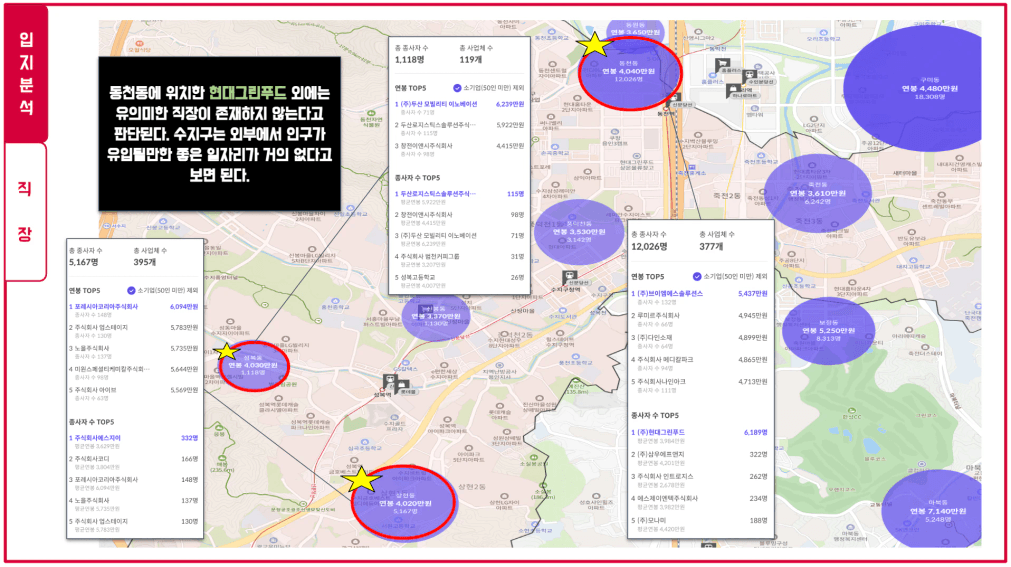Viewport: 1011px width, 567px height.
Task: Open 주식회사 엡스테이지 row showing 5,783만원
Action: click(x=133, y=331)
